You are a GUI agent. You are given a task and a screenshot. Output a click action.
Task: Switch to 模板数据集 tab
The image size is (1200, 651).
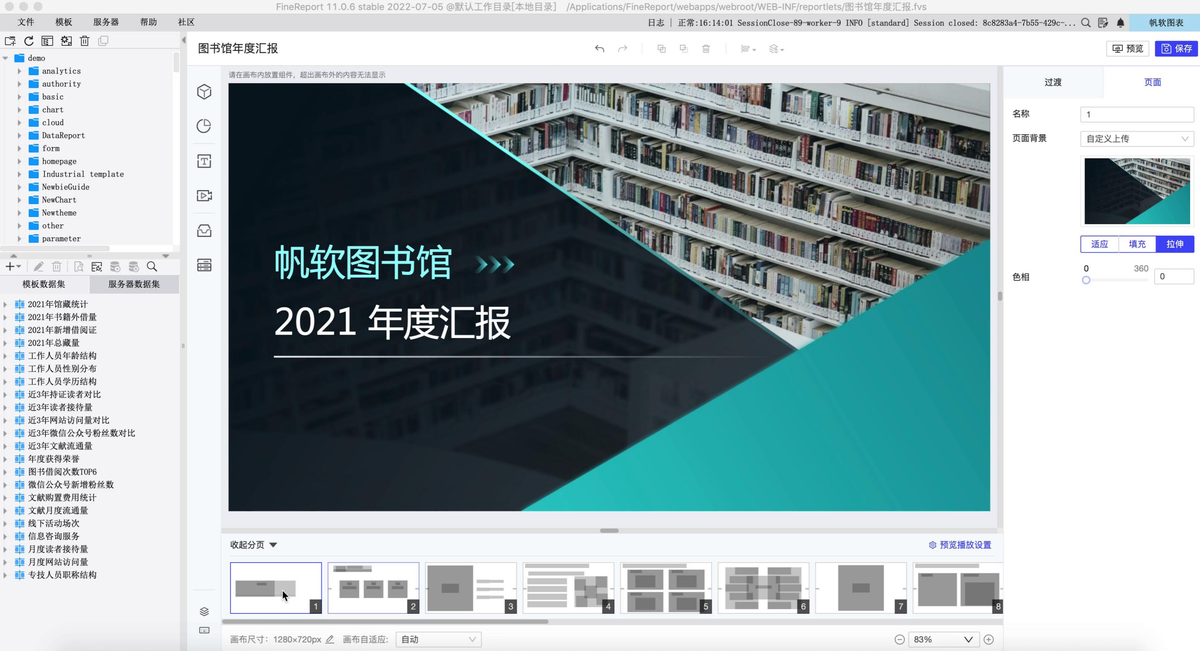pyautogui.click(x=44, y=285)
